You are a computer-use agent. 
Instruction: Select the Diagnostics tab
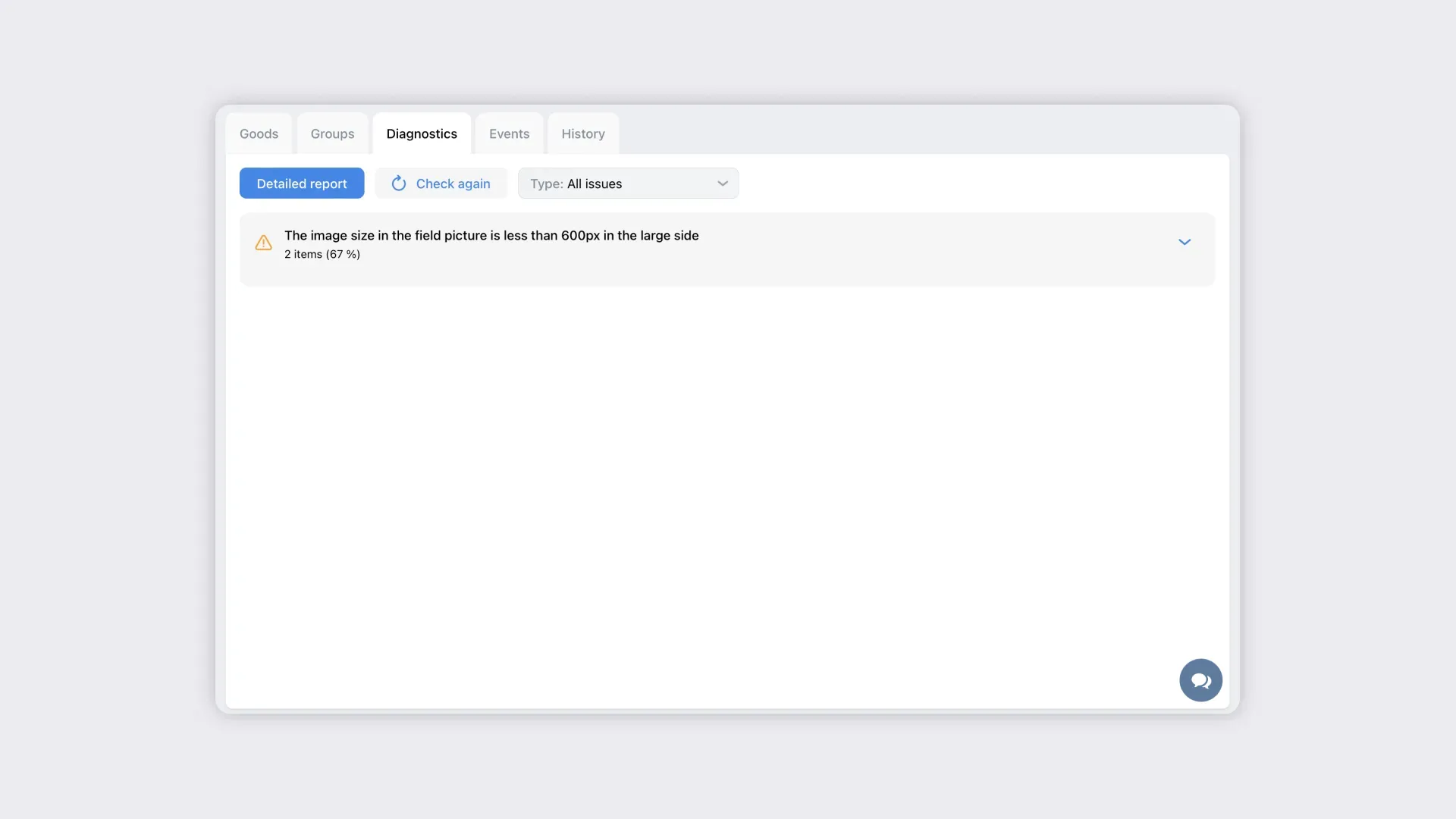[x=422, y=134]
